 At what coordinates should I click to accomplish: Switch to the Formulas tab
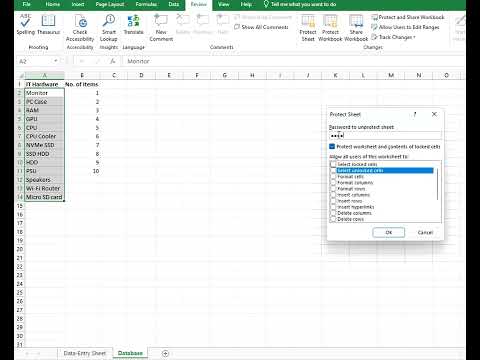point(146,4)
